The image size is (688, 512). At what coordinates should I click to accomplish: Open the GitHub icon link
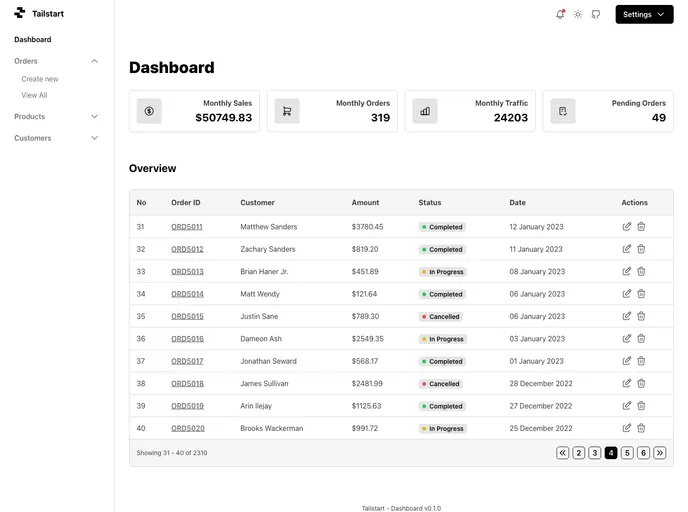[x=595, y=14]
